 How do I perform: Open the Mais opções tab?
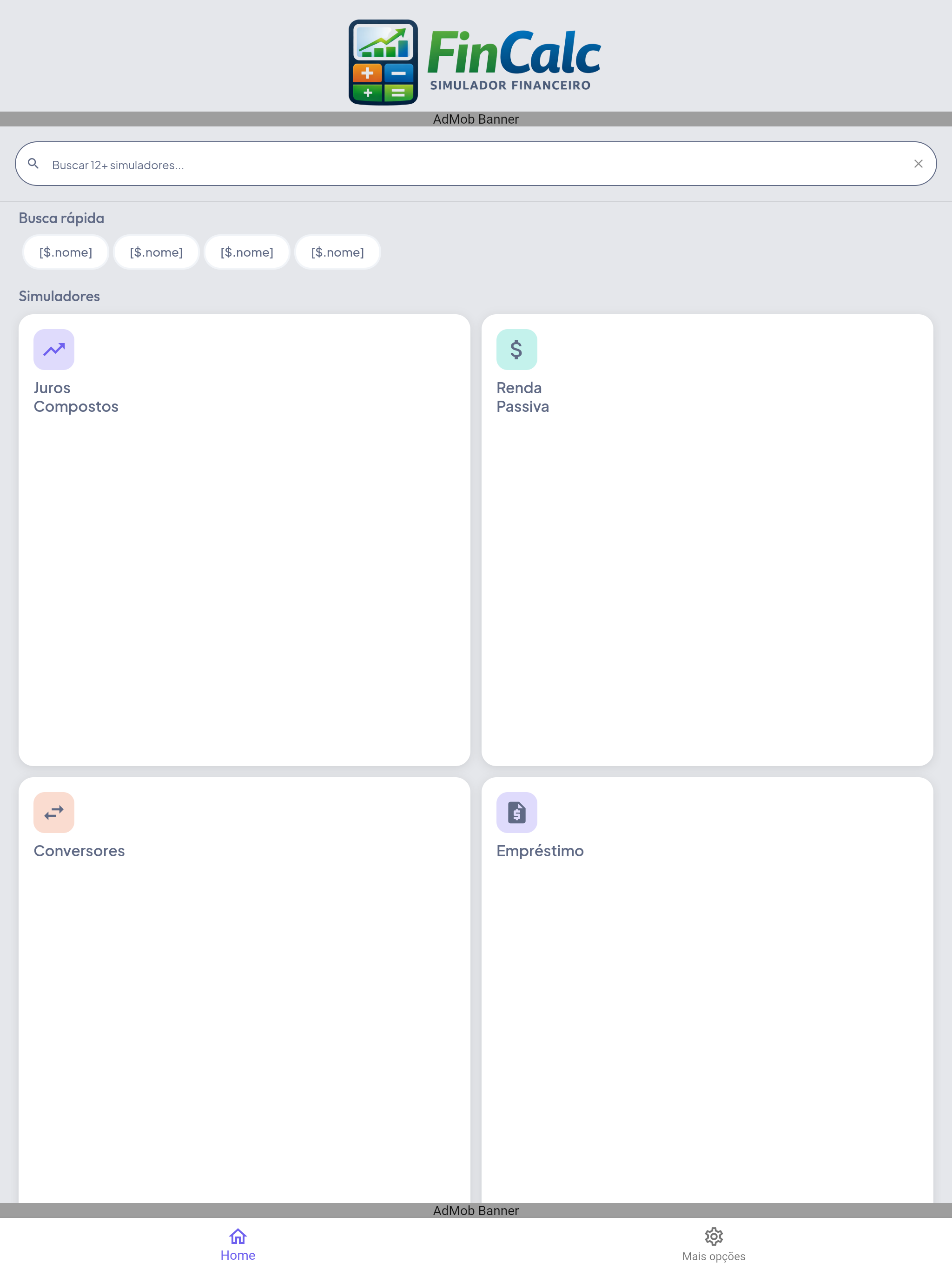(x=714, y=1244)
